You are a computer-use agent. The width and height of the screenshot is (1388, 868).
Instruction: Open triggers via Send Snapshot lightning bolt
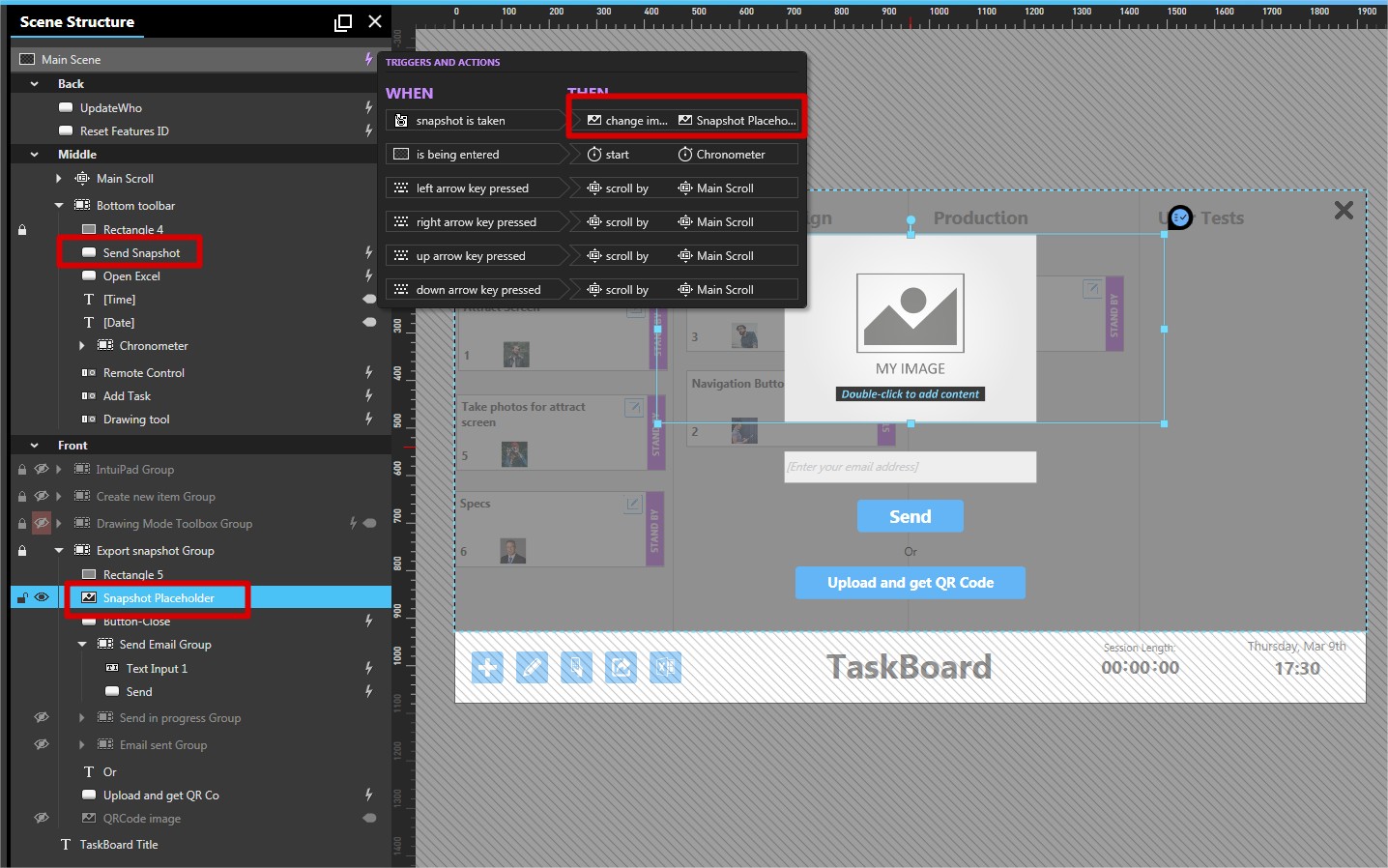(x=368, y=252)
